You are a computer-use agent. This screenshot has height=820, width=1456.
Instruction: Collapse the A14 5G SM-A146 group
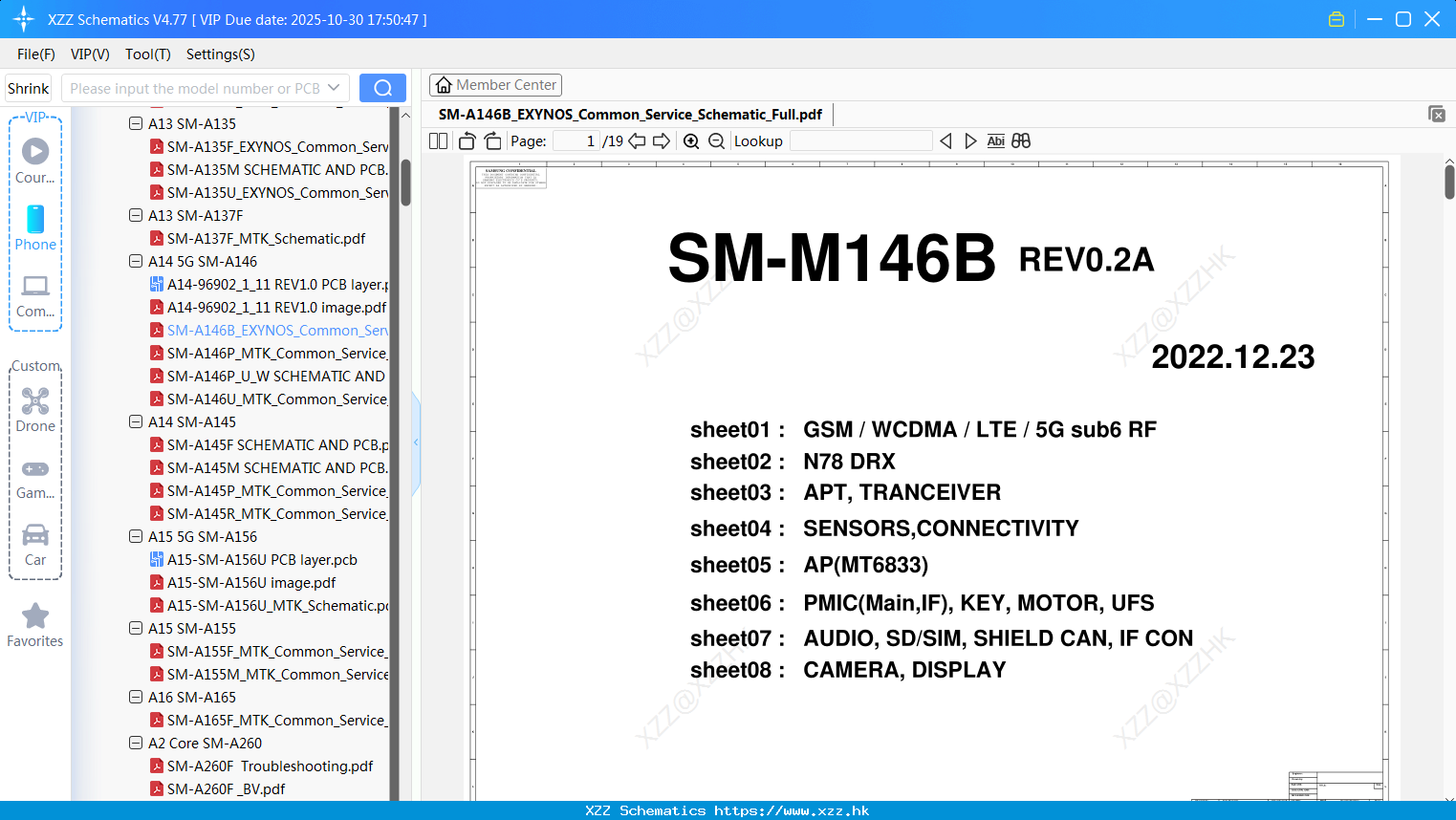(135, 261)
